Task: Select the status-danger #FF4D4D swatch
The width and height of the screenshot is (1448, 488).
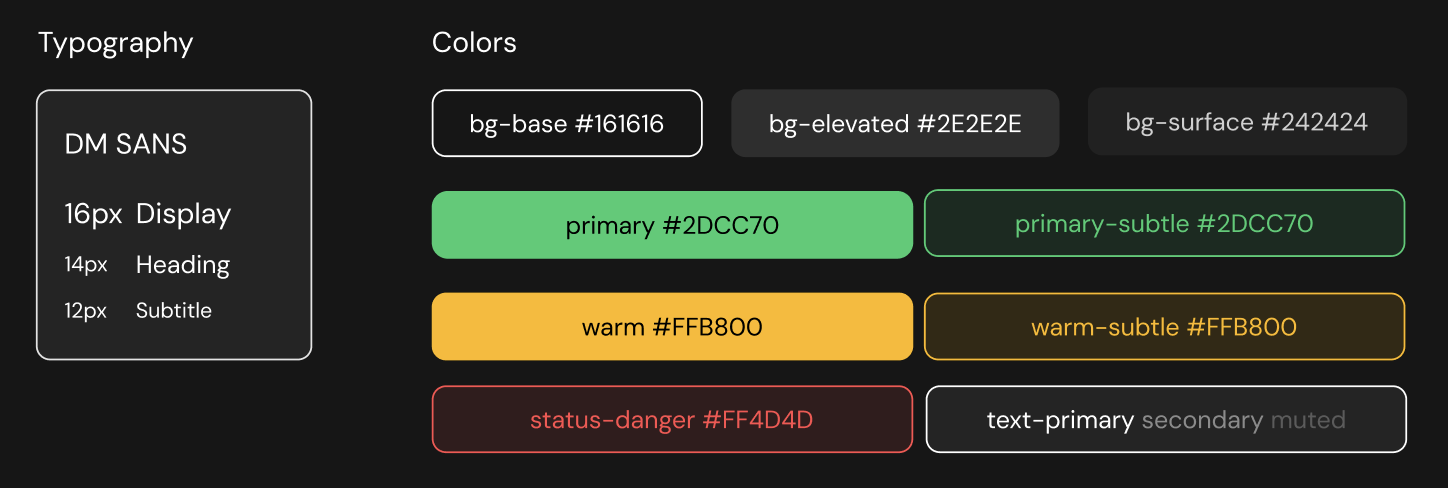Action: tap(672, 420)
